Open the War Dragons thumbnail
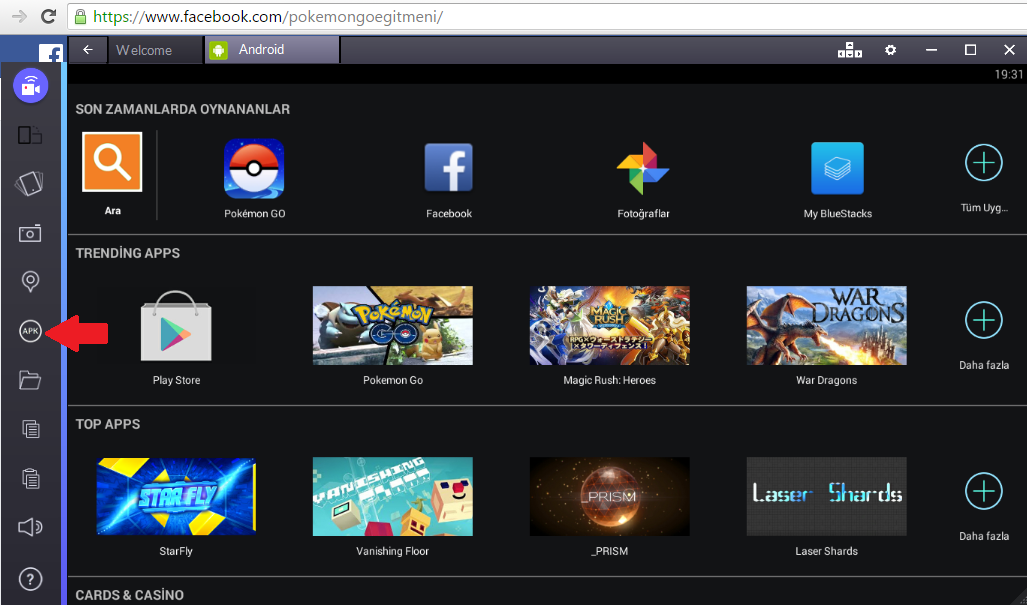This screenshot has height=605, width=1027. tap(827, 325)
